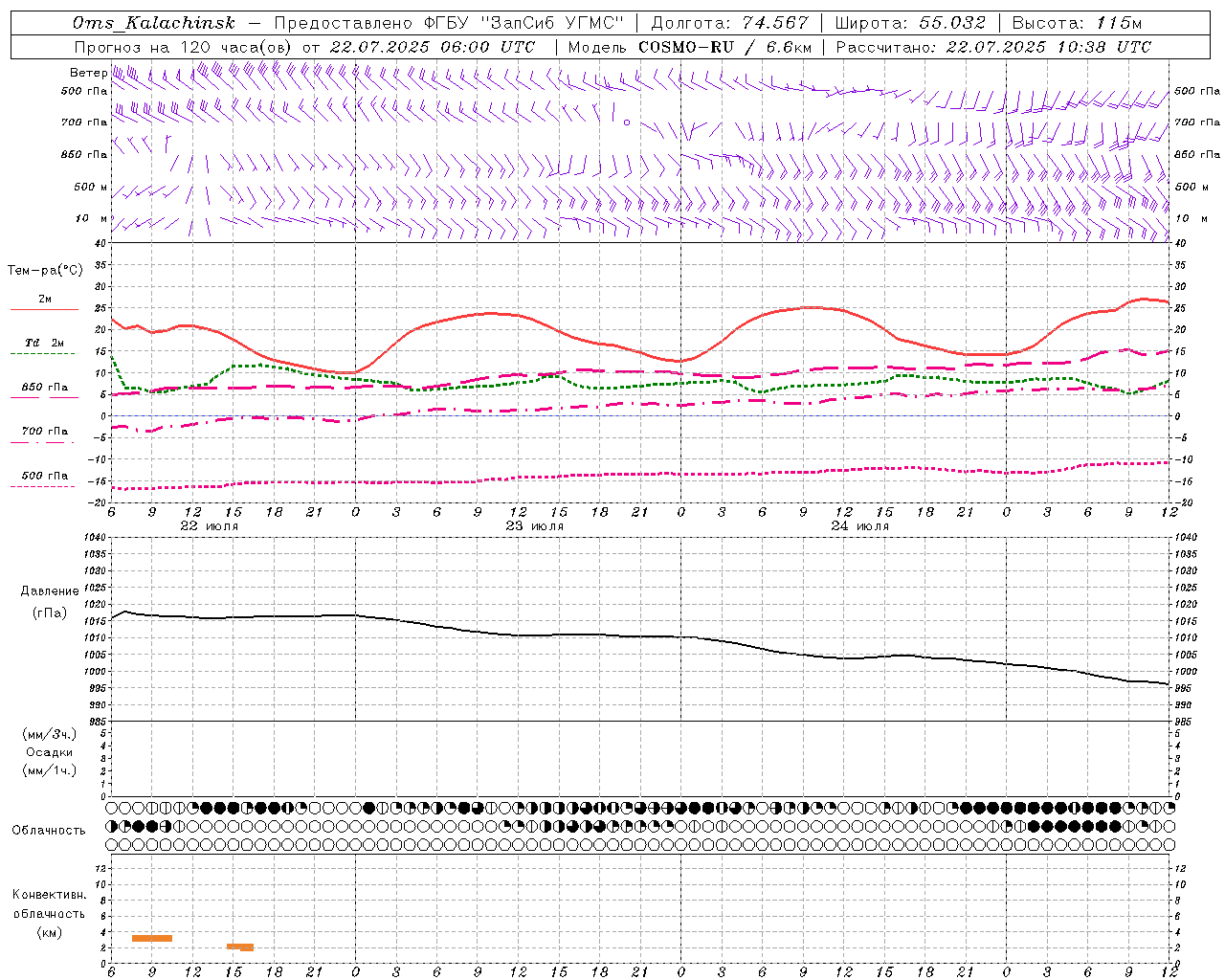Select the longitude value Долгота: 74.567
The image size is (1225, 980).
pyautogui.click(x=729, y=23)
